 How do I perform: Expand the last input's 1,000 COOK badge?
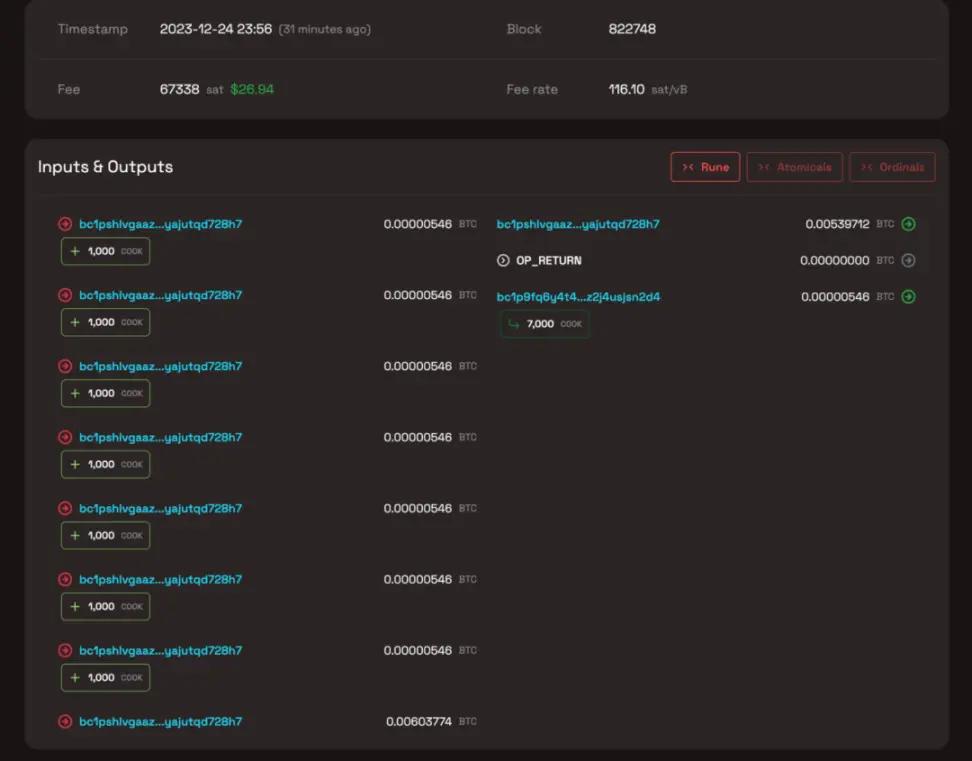[x=105, y=677]
